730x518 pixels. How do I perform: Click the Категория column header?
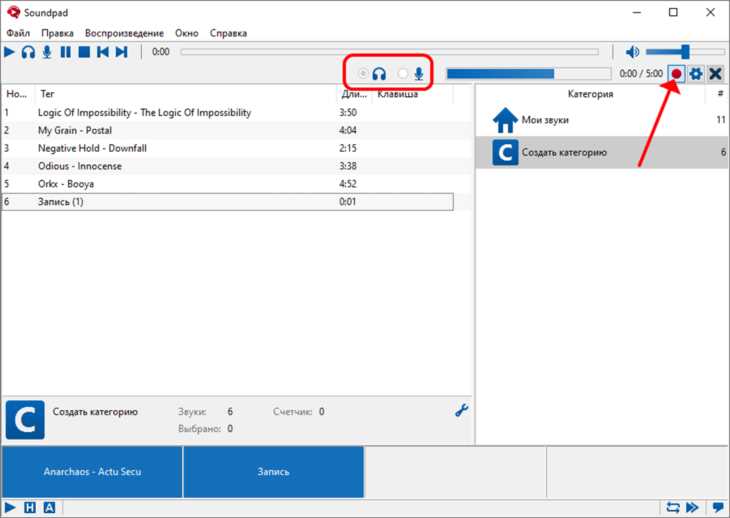[x=590, y=94]
